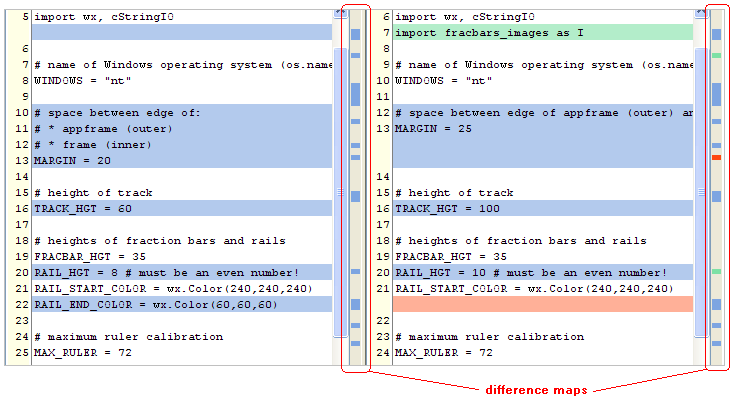
Task: Click the tall blue marker in right difference map
Action: coord(716,94)
